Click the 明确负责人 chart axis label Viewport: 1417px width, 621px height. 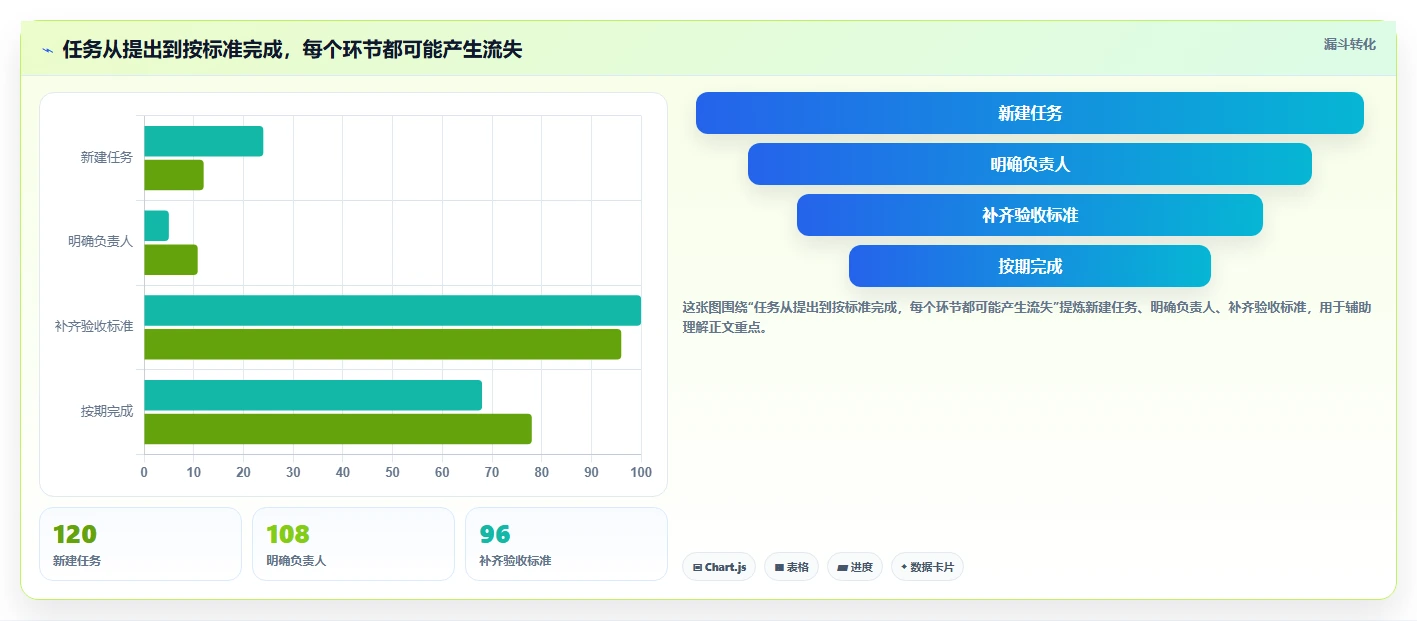click(101, 242)
